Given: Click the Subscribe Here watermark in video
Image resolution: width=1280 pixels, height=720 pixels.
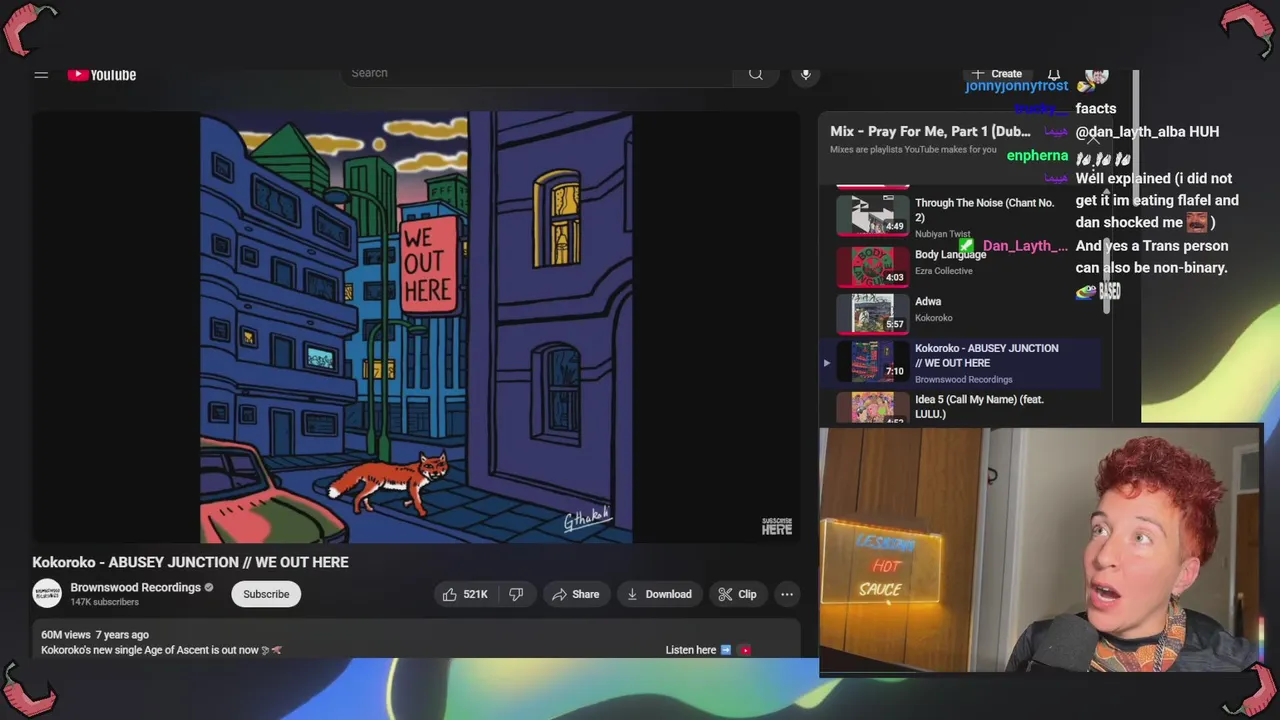Looking at the screenshot, I should click(777, 526).
